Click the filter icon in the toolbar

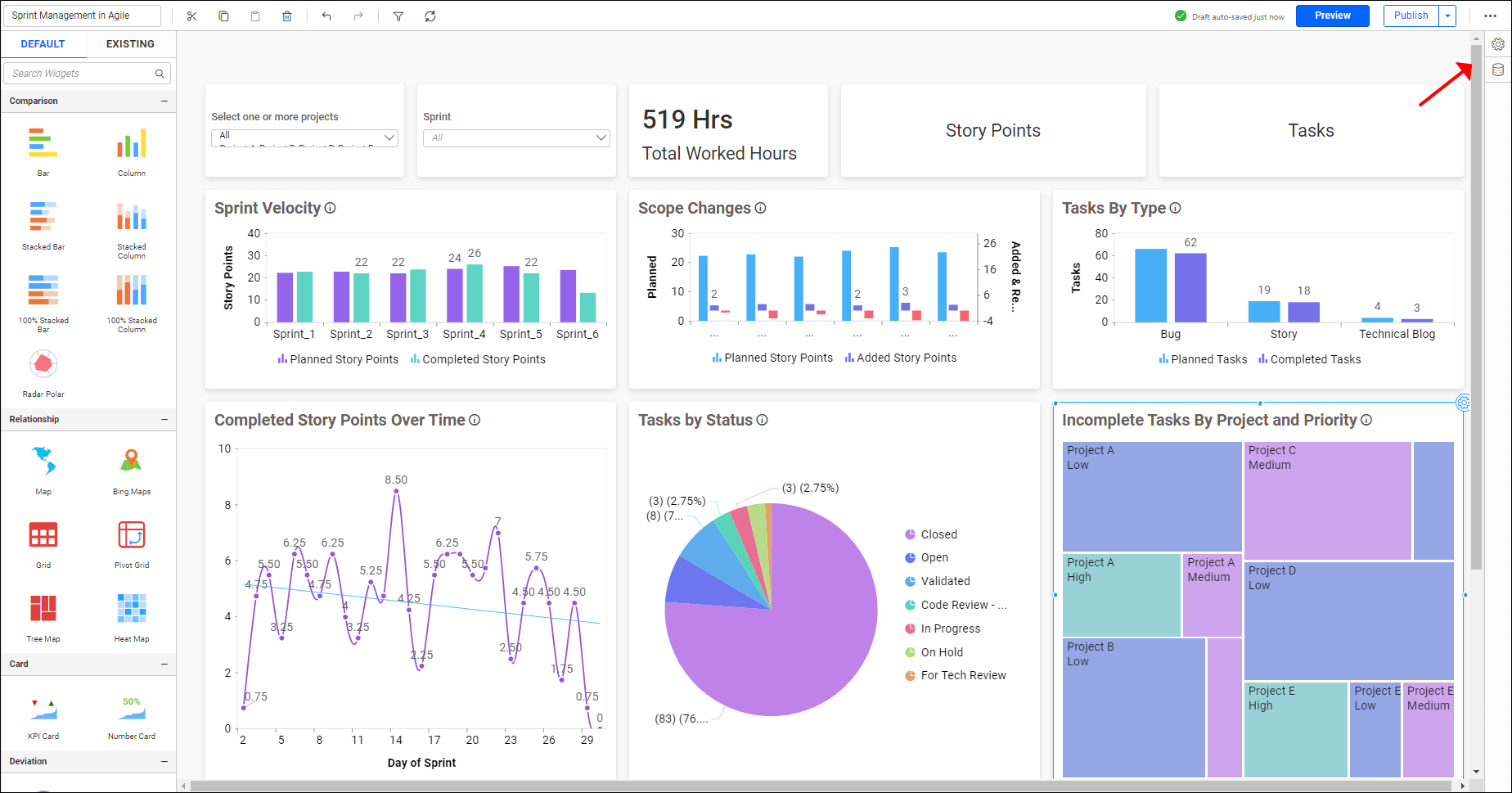coord(398,16)
